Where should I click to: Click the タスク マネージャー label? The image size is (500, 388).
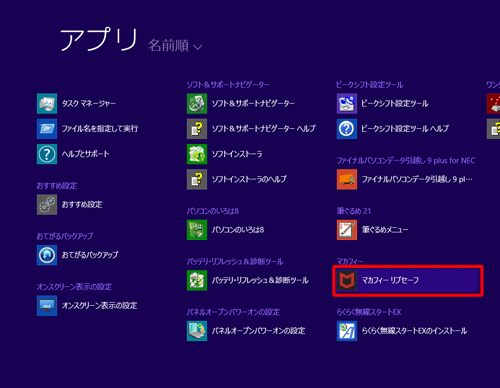[x=89, y=104]
